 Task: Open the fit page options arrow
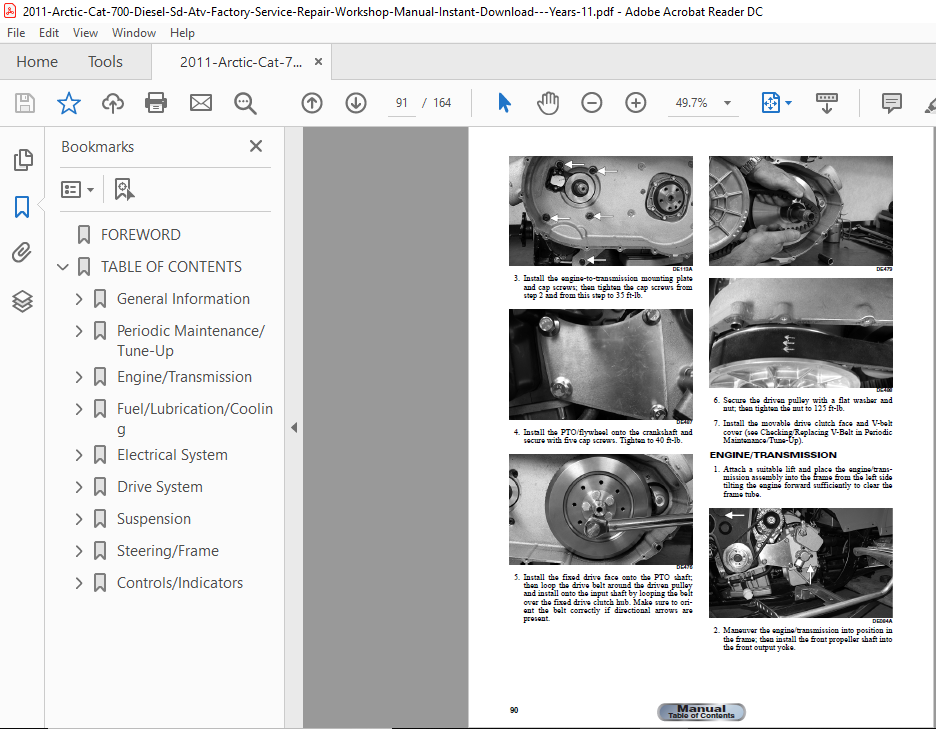point(789,103)
